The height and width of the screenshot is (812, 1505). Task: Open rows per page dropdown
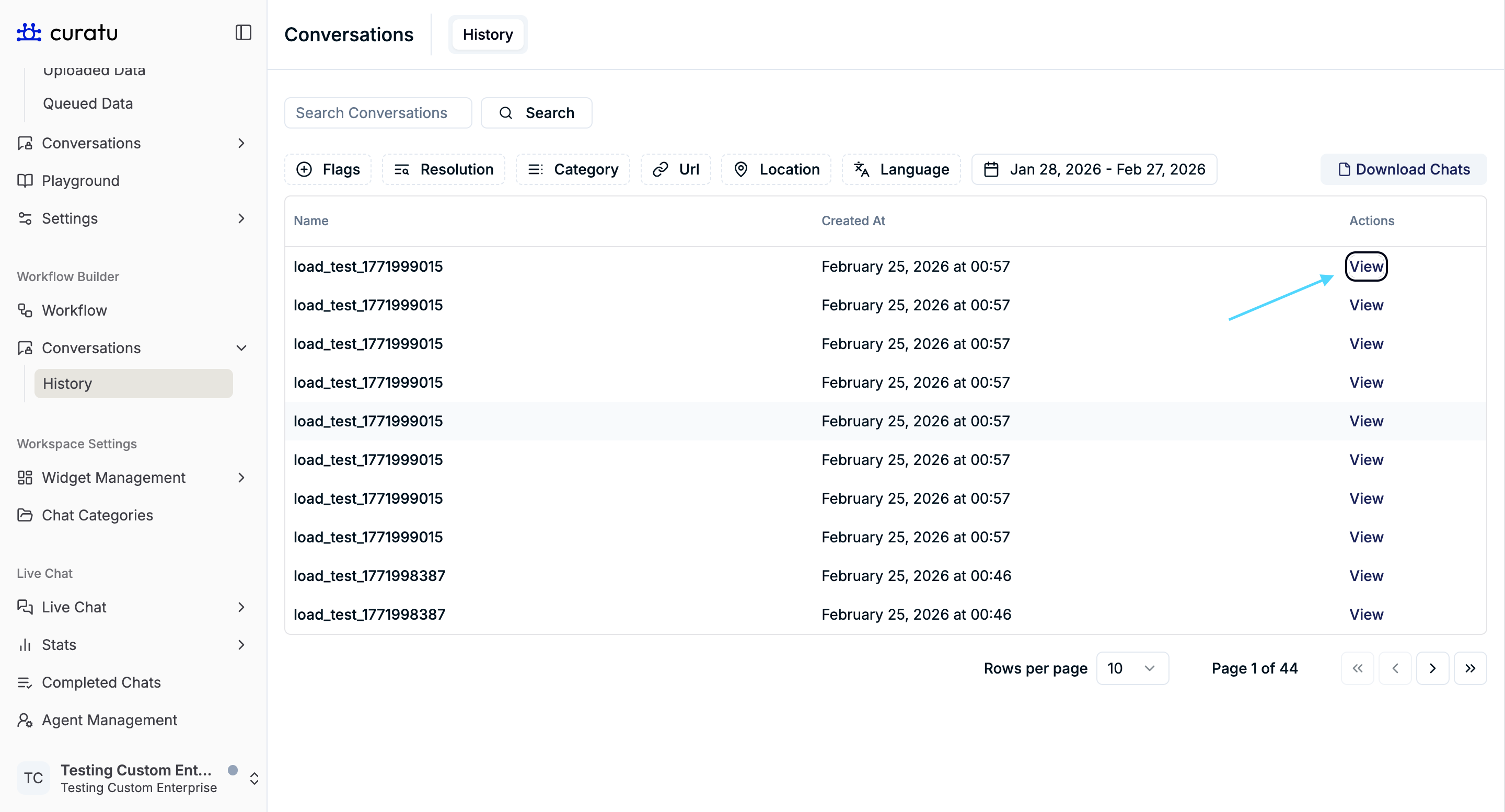pos(1132,668)
